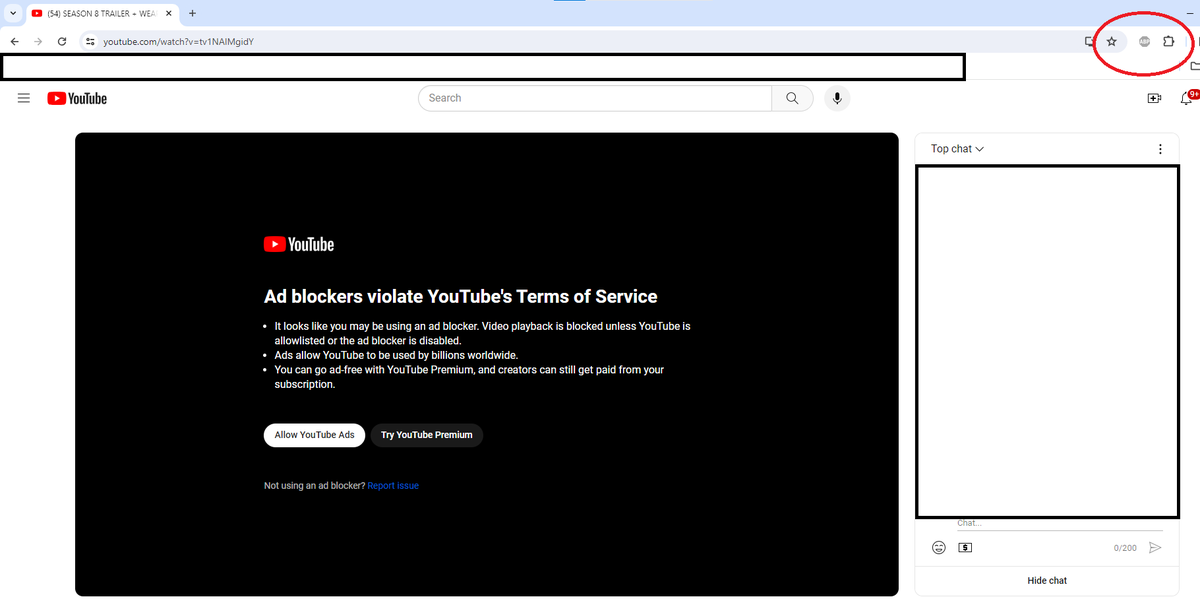
Task: Click 'Ads allow YouTube to be used by billions worldwide.'
Action: 396,355
